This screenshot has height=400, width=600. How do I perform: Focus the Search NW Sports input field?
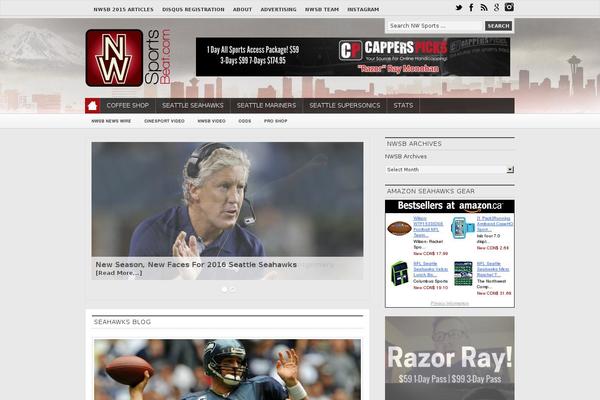click(x=435, y=26)
